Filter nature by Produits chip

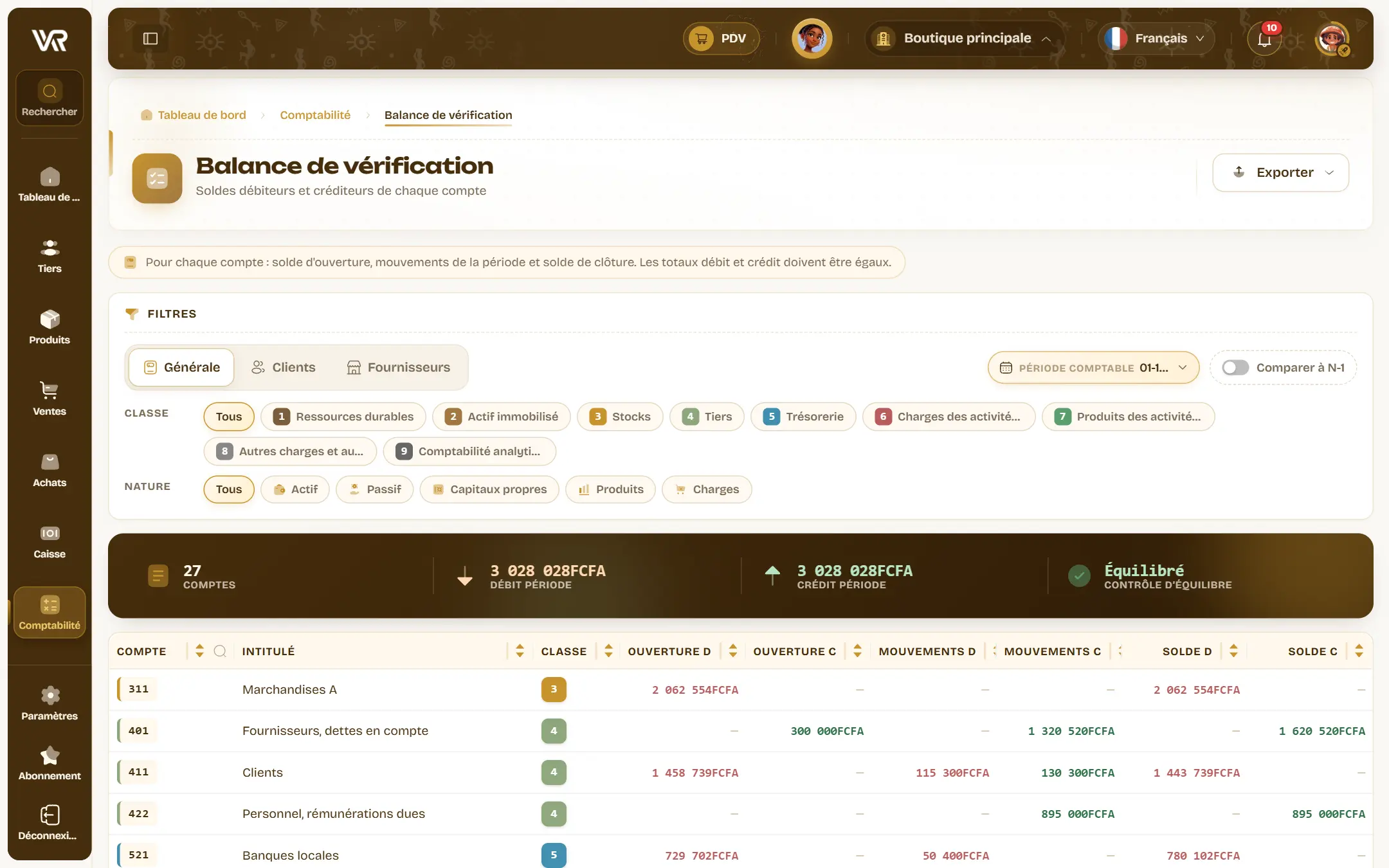(610, 489)
